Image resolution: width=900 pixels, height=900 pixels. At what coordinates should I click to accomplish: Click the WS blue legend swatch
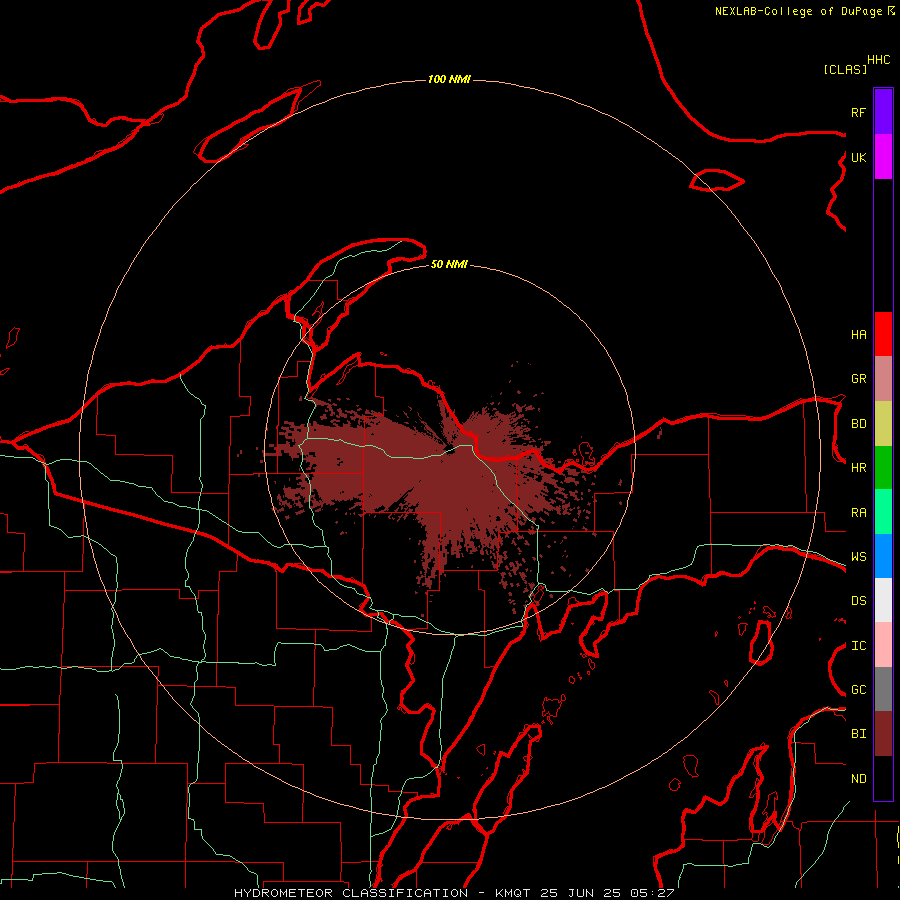click(883, 556)
